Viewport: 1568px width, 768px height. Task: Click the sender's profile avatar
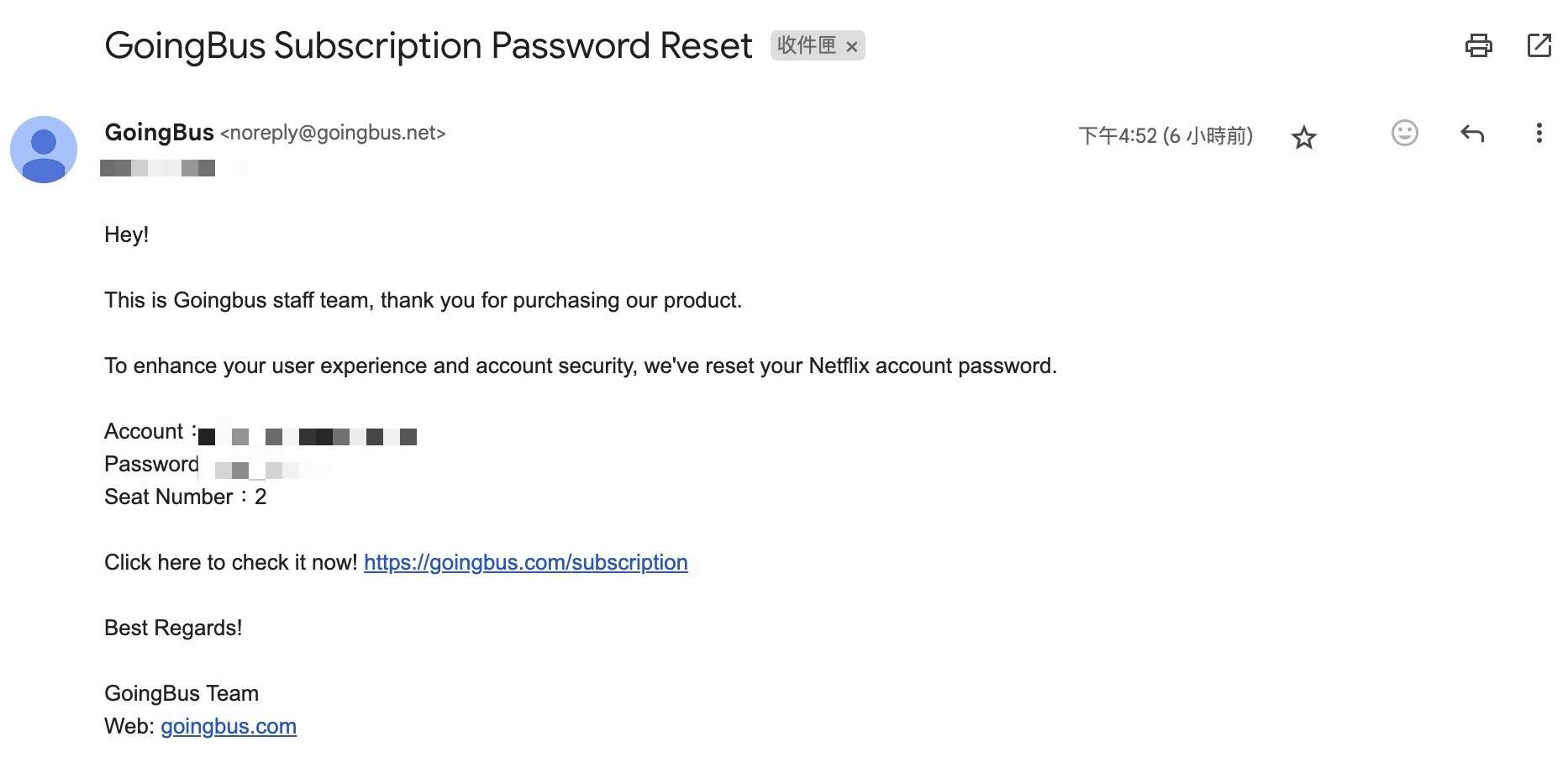tap(44, 150)
